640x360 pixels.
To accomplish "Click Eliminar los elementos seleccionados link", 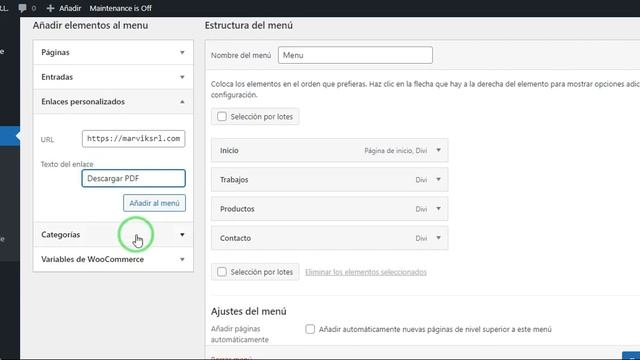I will 366,272.
